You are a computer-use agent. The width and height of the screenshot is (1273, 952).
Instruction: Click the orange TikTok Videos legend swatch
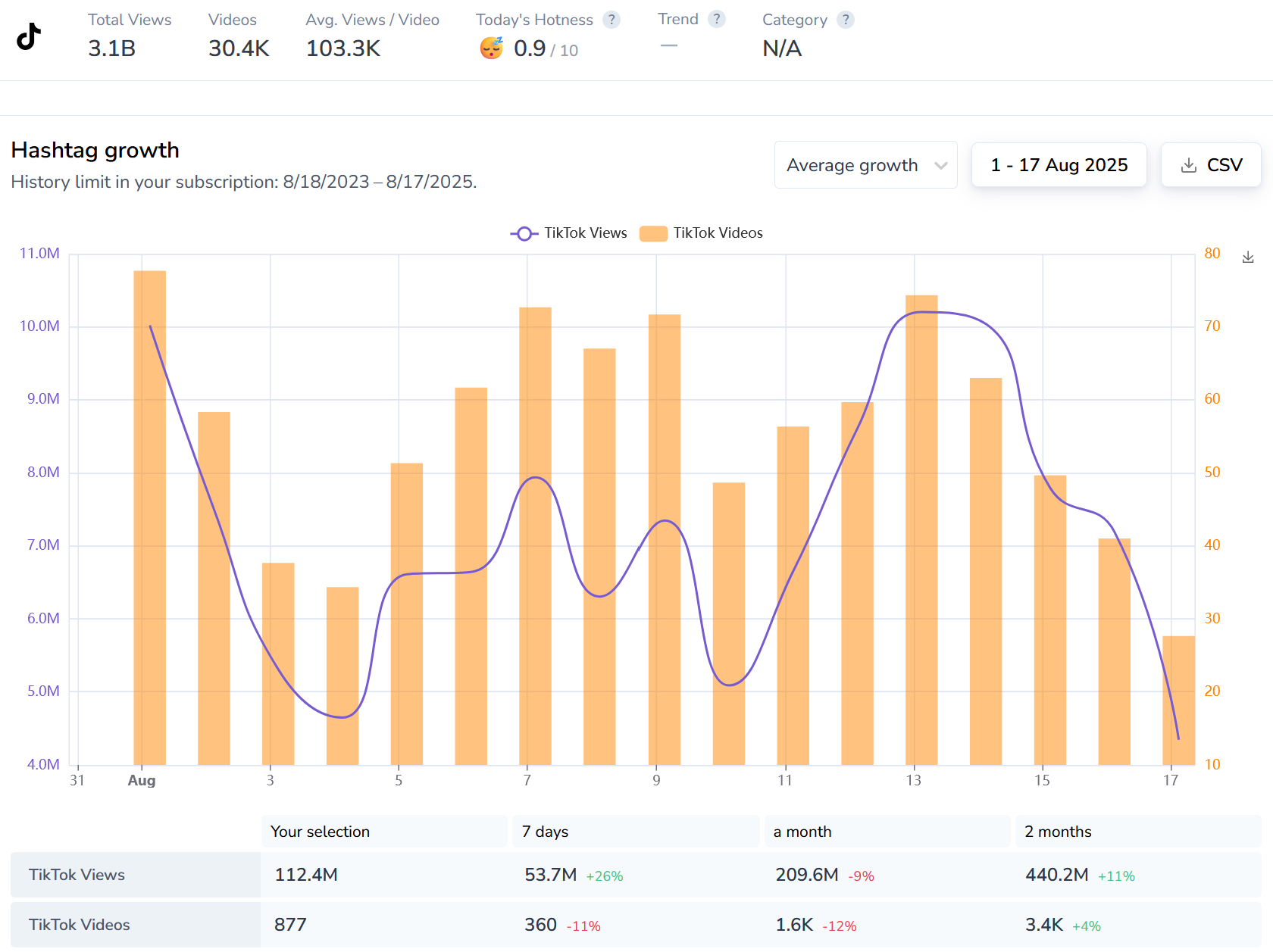click(652, 233)
